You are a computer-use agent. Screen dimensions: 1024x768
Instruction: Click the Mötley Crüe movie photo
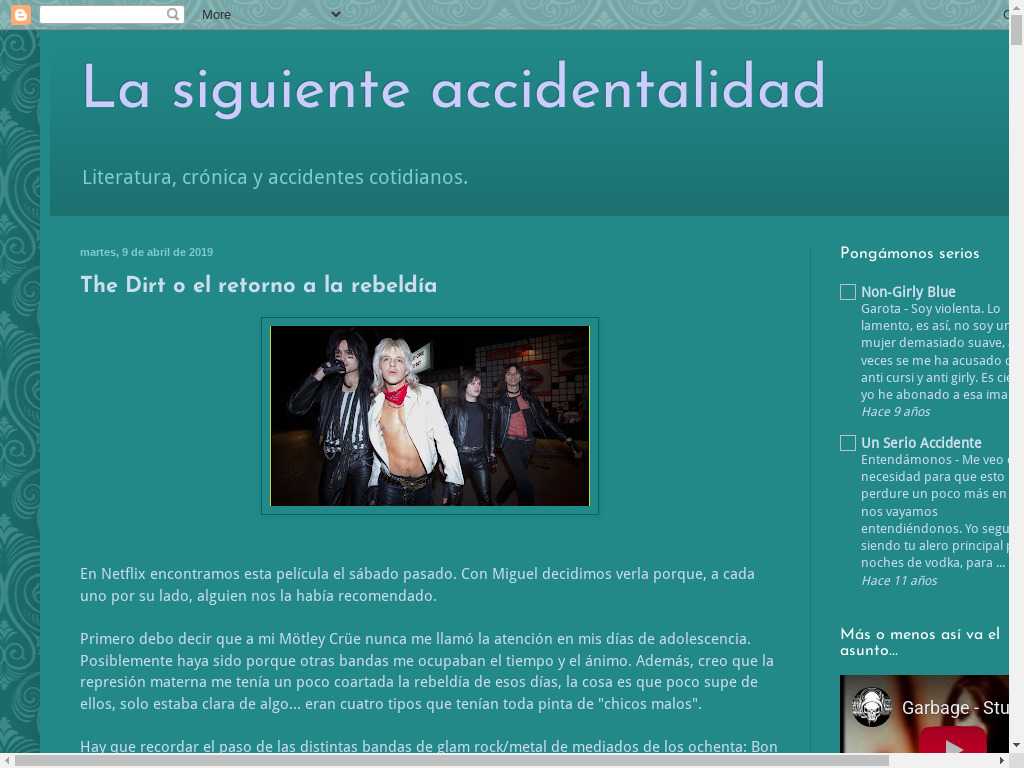(430, 416)
